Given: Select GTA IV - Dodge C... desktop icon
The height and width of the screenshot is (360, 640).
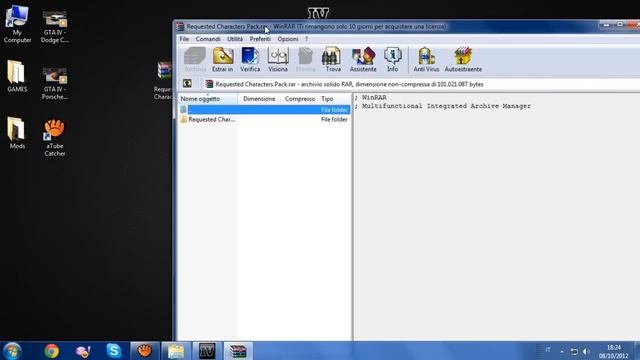Looking at the screenshot, I should [x=55, y=27].
